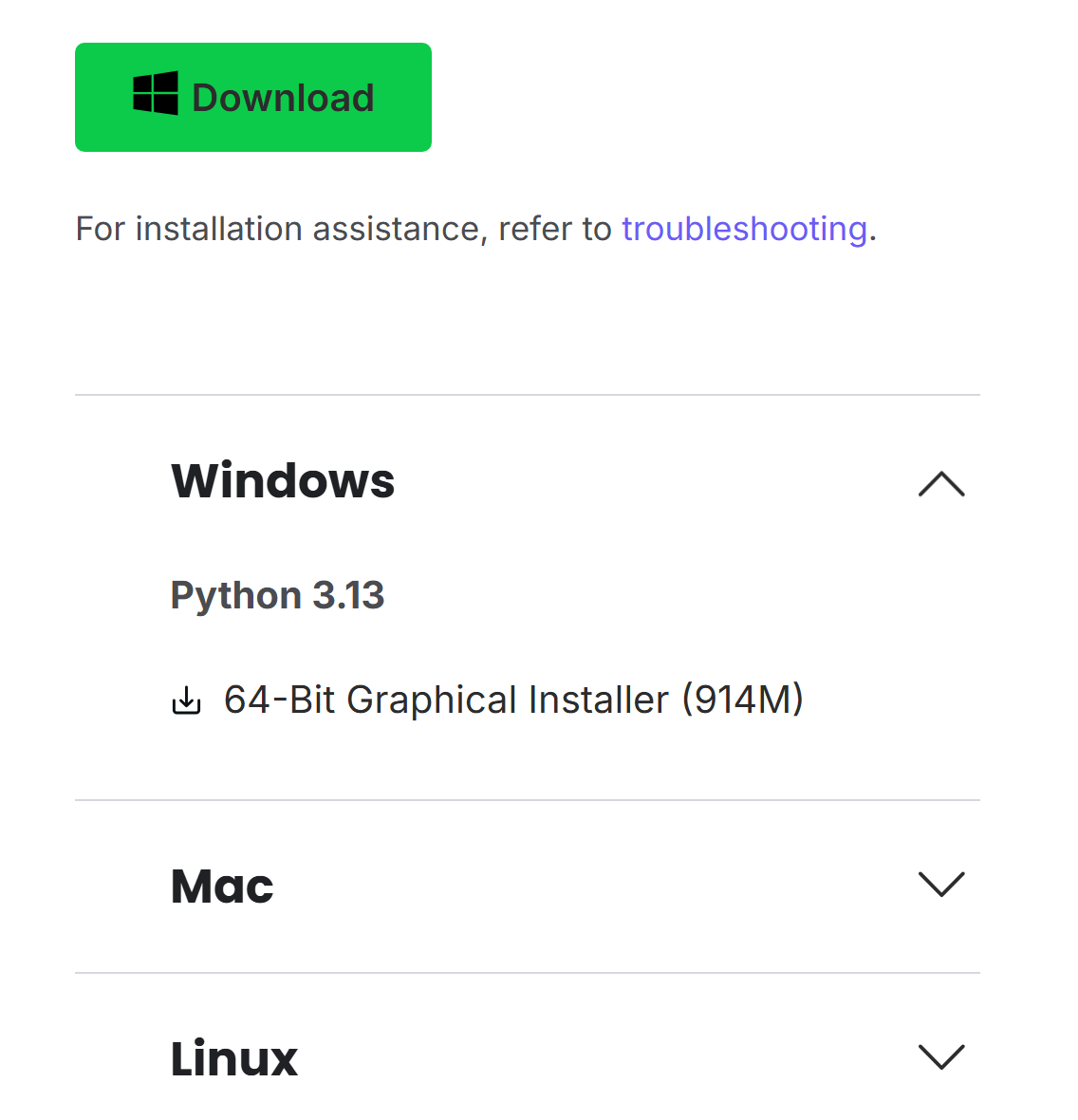Click the Windows logo on Download button

[x=156, y=94]
